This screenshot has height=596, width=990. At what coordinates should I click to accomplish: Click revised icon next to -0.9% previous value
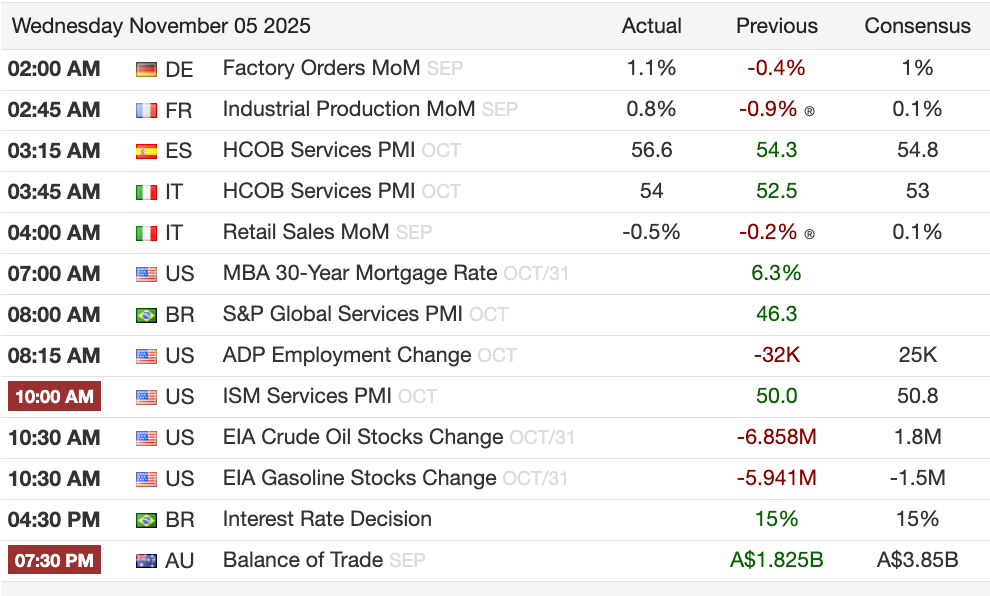[809, 111]
